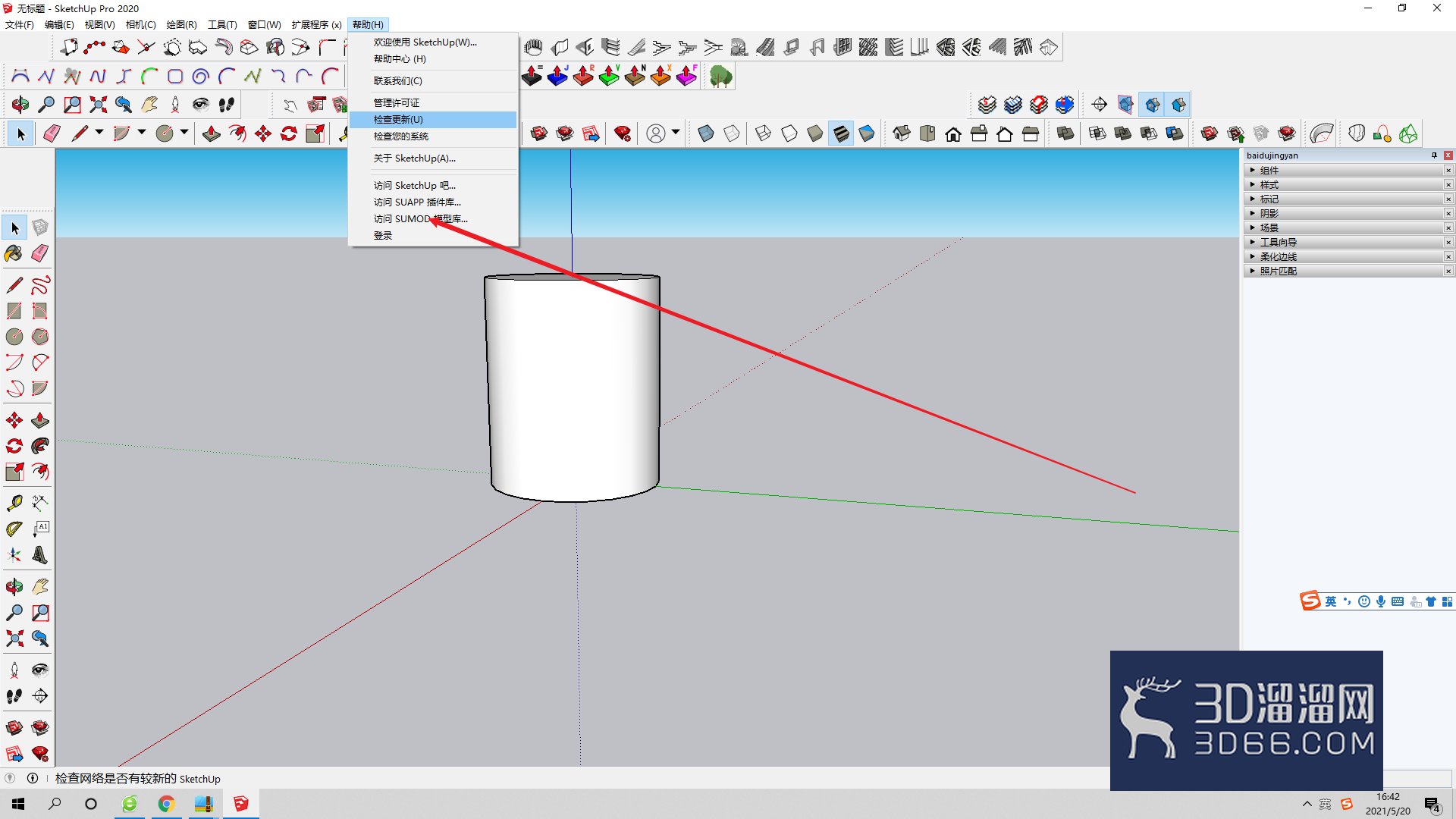Enable Wireframe display style
This screenshot has width=1456, height=819.
point(764,134)
